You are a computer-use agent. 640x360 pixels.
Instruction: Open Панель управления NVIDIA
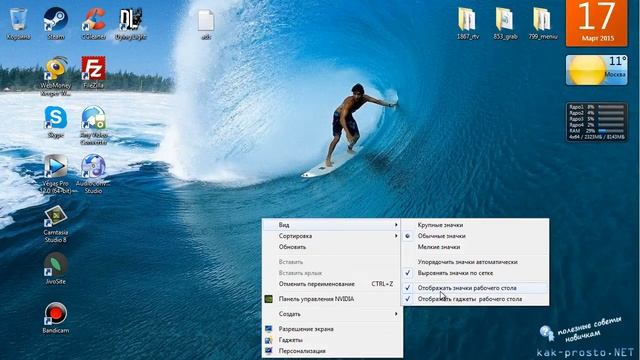tap(332, 299)
